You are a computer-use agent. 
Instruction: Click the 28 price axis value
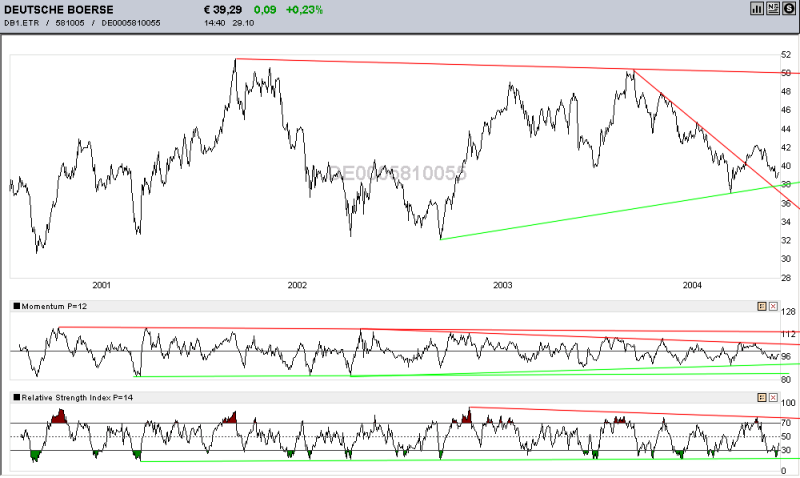[x=786, y=278]
